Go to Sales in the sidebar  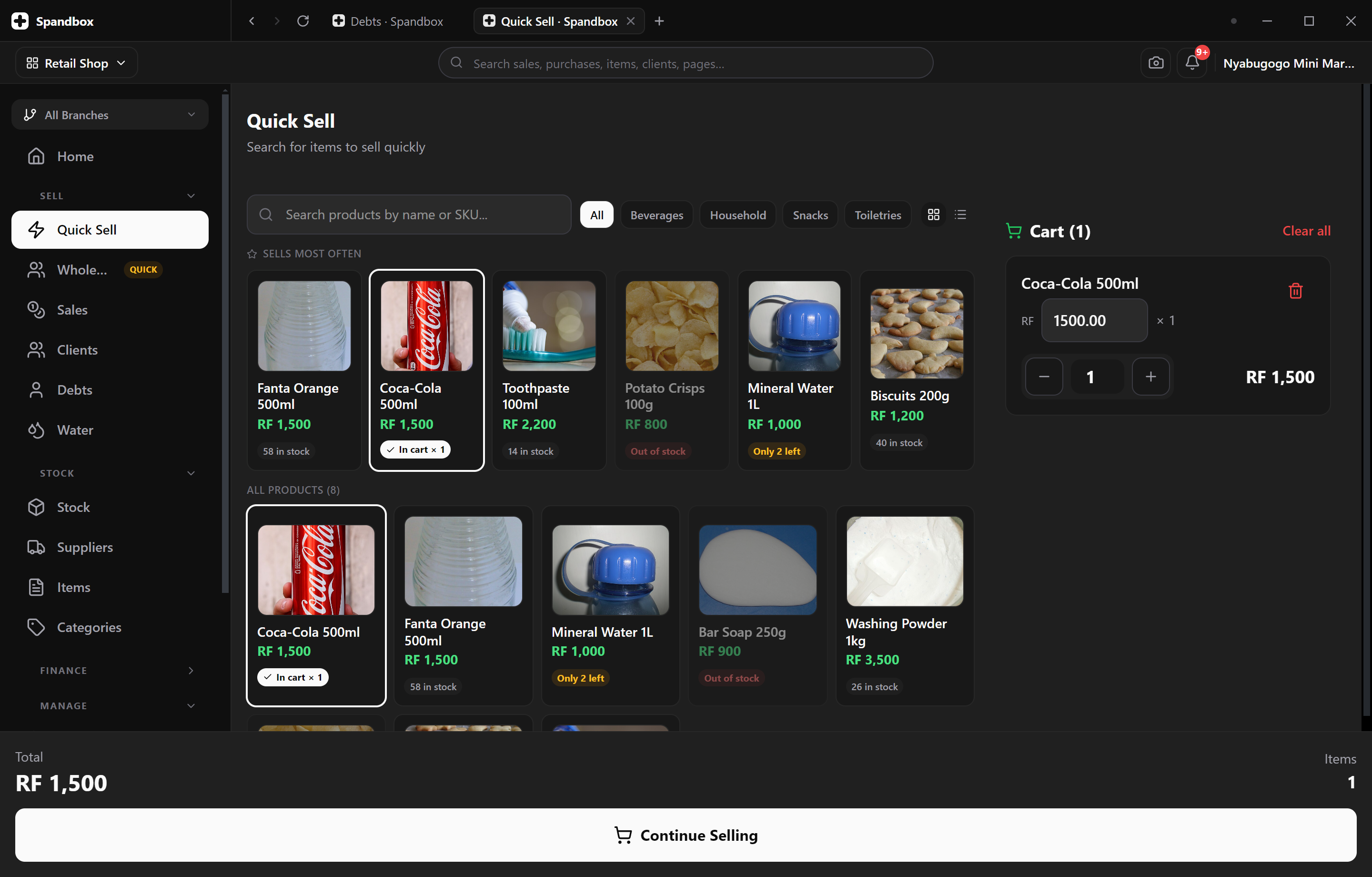point(110,310)
